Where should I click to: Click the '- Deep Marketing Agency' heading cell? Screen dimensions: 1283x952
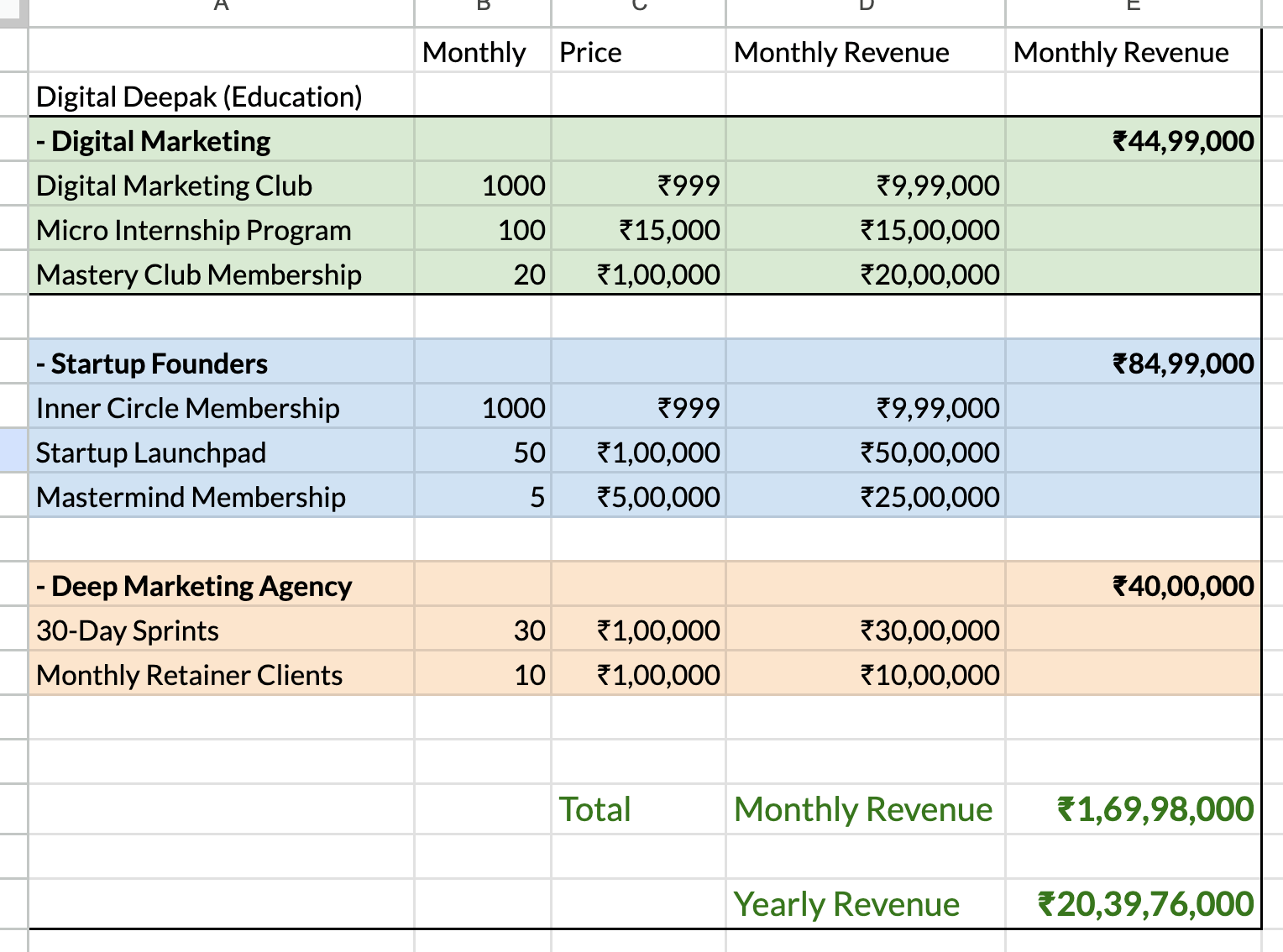(x=222, y=585)
